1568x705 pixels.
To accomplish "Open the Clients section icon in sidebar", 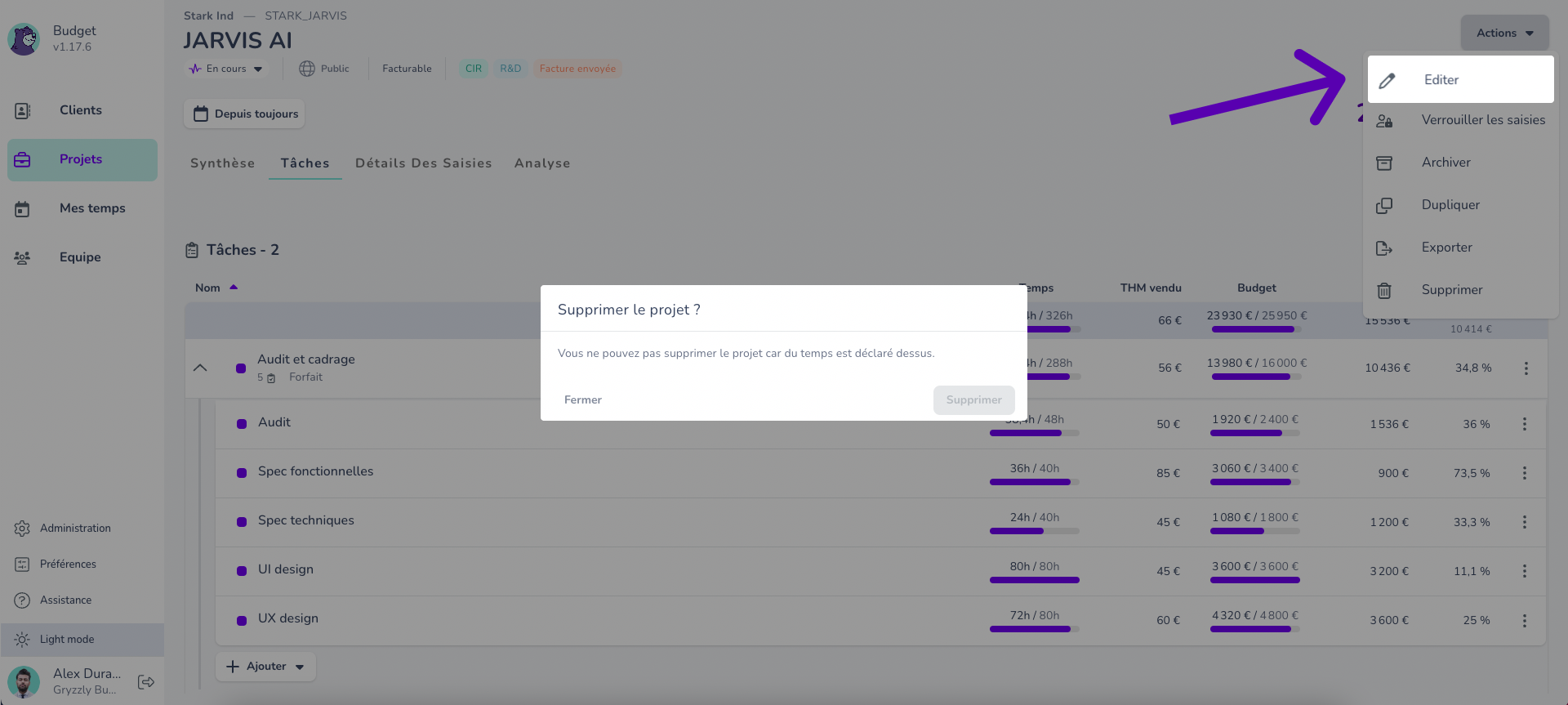I will tap(23, 110).
